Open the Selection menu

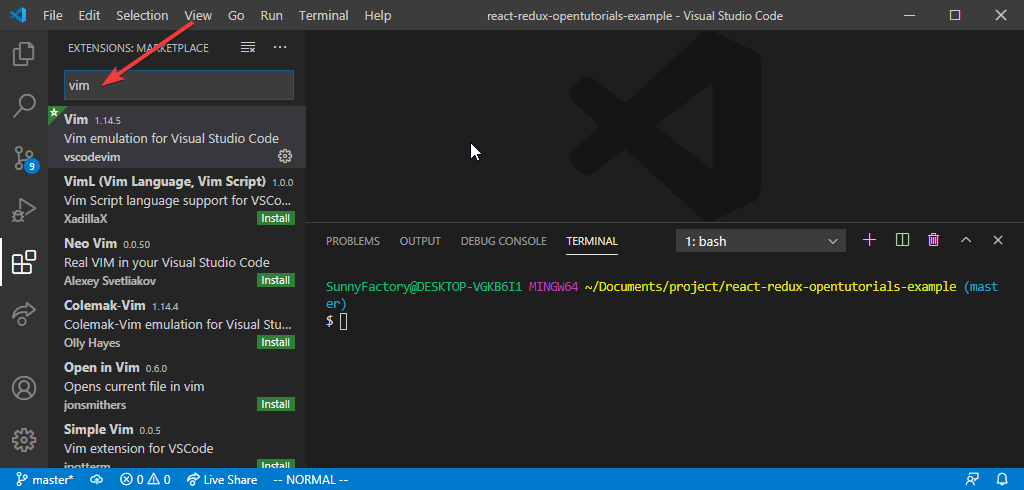(142, 15)
